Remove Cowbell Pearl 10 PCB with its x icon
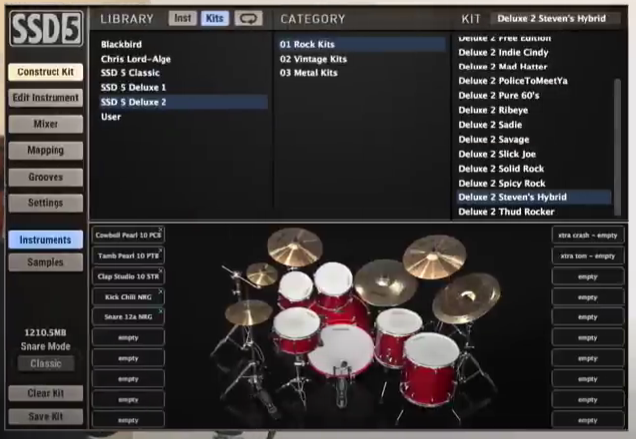636x439 pixels. 161,230
